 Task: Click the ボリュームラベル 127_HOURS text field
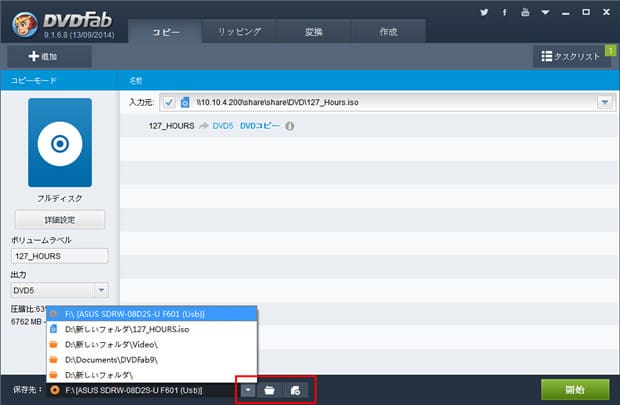(x=60, y=255)
